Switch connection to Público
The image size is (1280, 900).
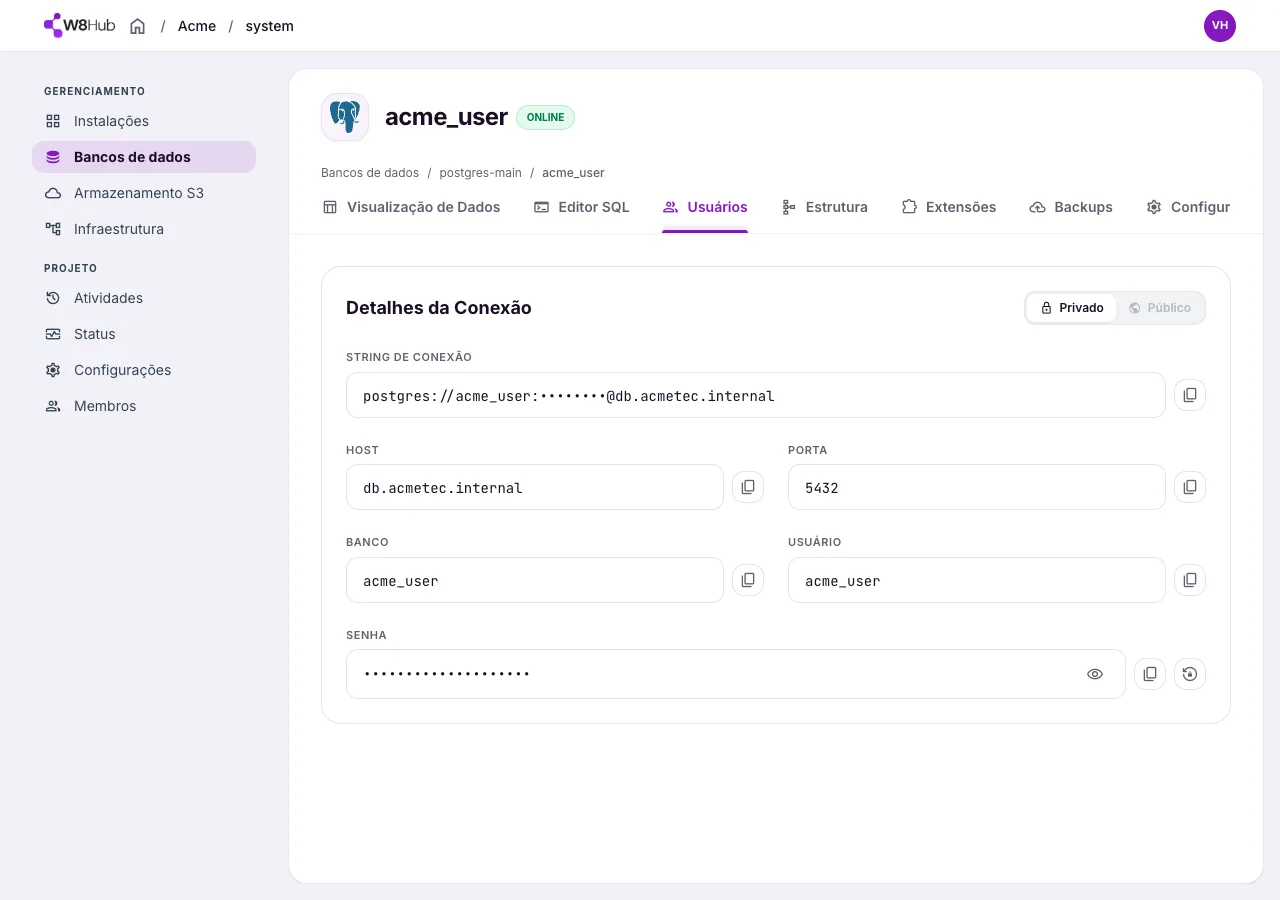click(1160, 308)
